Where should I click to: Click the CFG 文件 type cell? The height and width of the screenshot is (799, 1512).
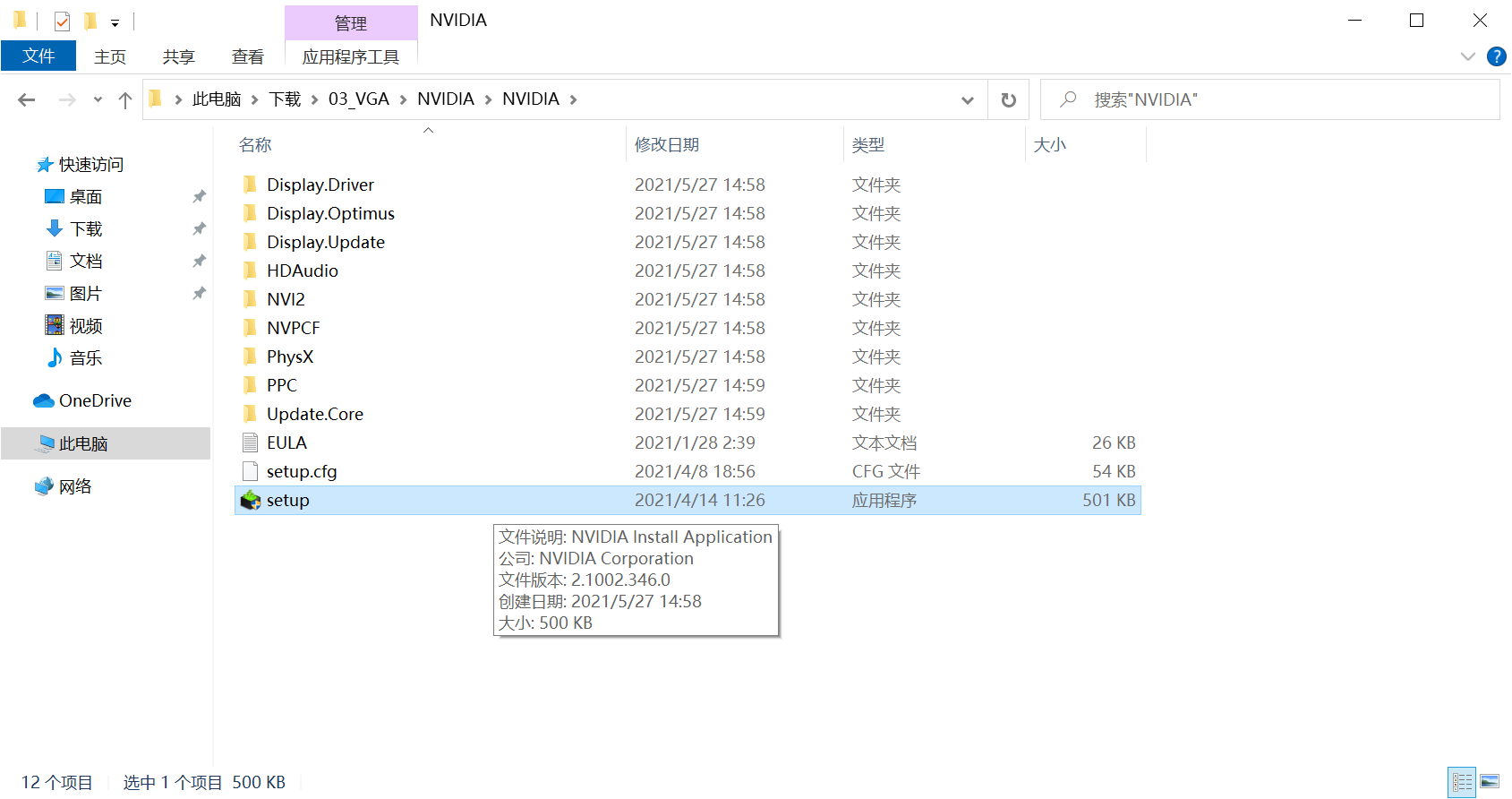click(886, 471)
